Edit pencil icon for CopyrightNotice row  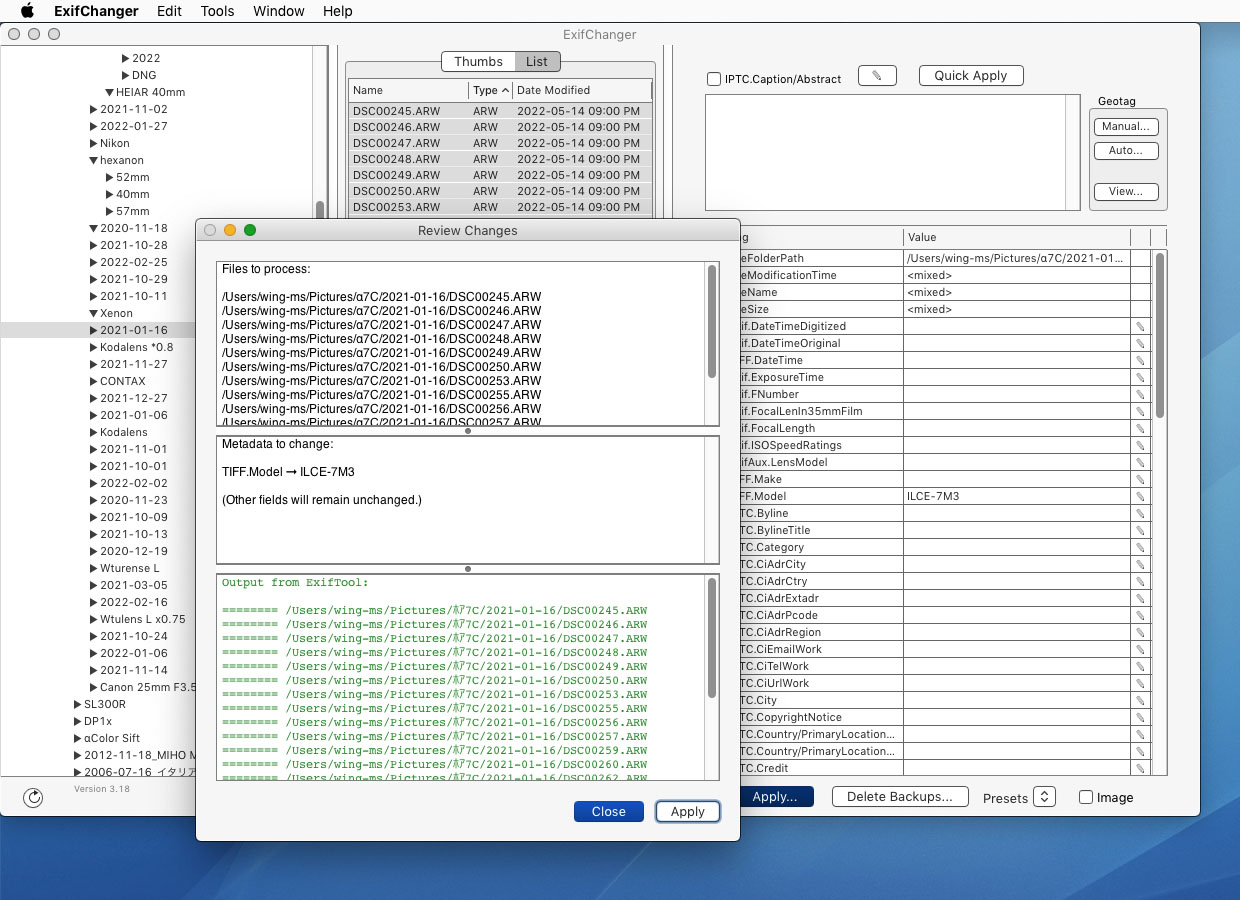click(1140, 718)
